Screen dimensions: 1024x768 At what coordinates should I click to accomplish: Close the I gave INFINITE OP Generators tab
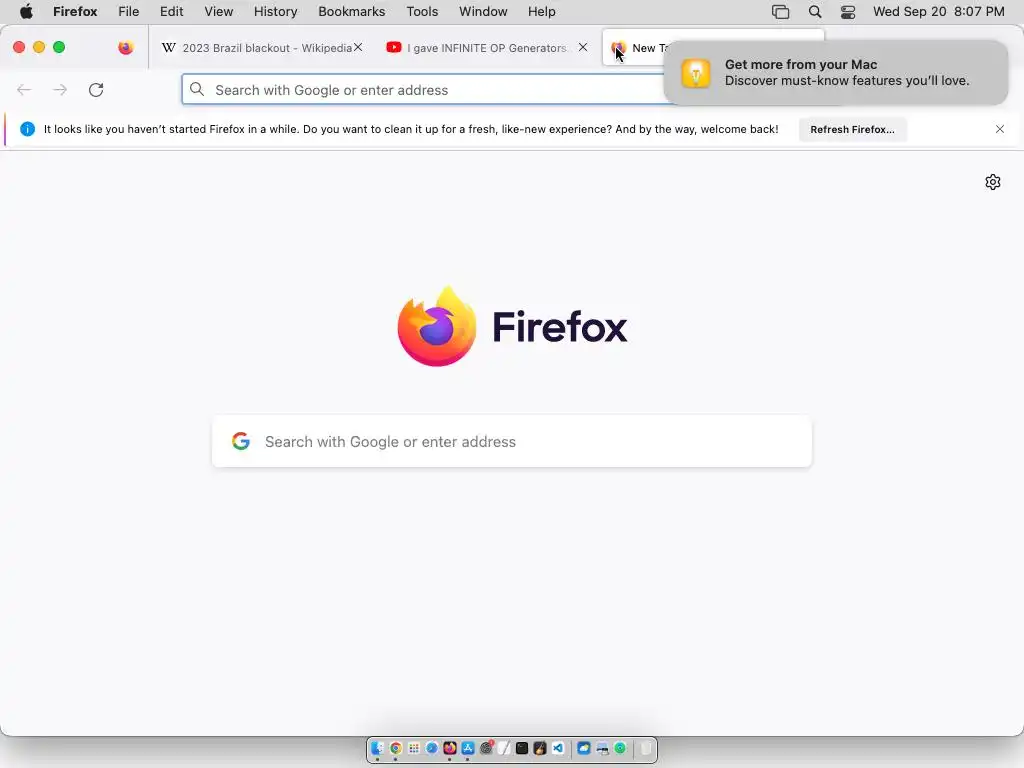[x=583, y=47]
